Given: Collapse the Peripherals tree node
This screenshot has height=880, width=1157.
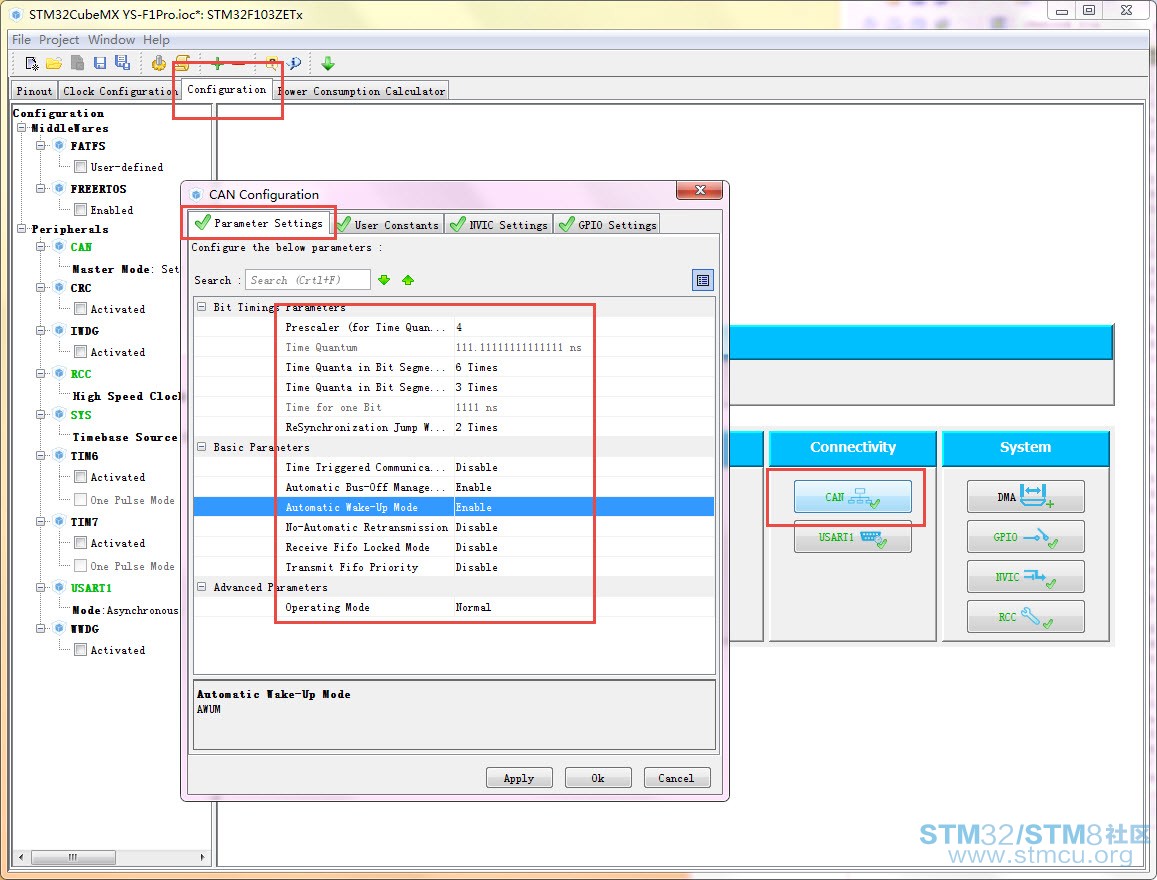Looking at the screenshot, I should point(21,229).
